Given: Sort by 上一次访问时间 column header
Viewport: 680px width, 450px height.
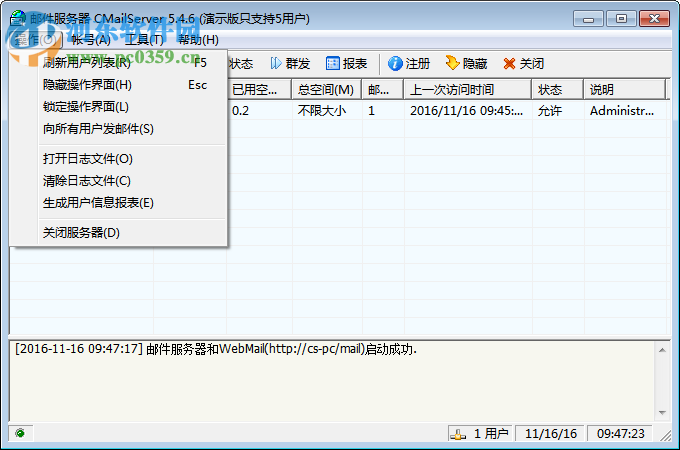Looking at the screenshot, I should [x=468, y=90].
